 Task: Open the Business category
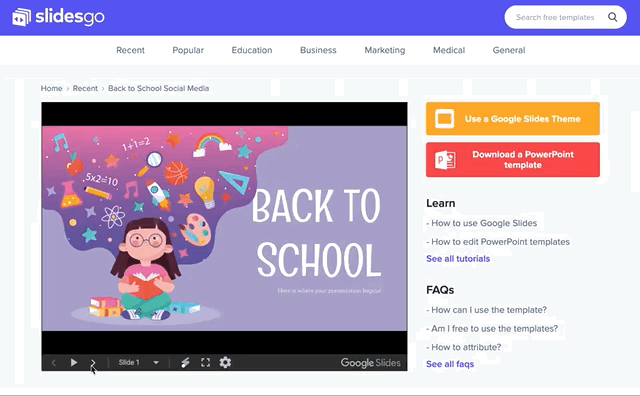318,50
